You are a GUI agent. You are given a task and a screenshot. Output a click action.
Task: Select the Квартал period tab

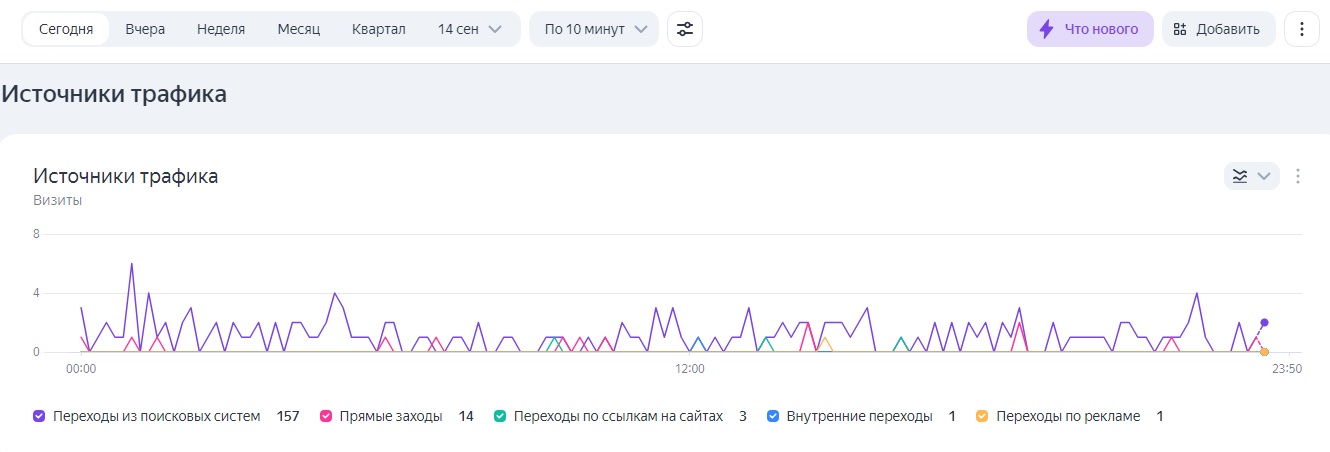[379, 29]
